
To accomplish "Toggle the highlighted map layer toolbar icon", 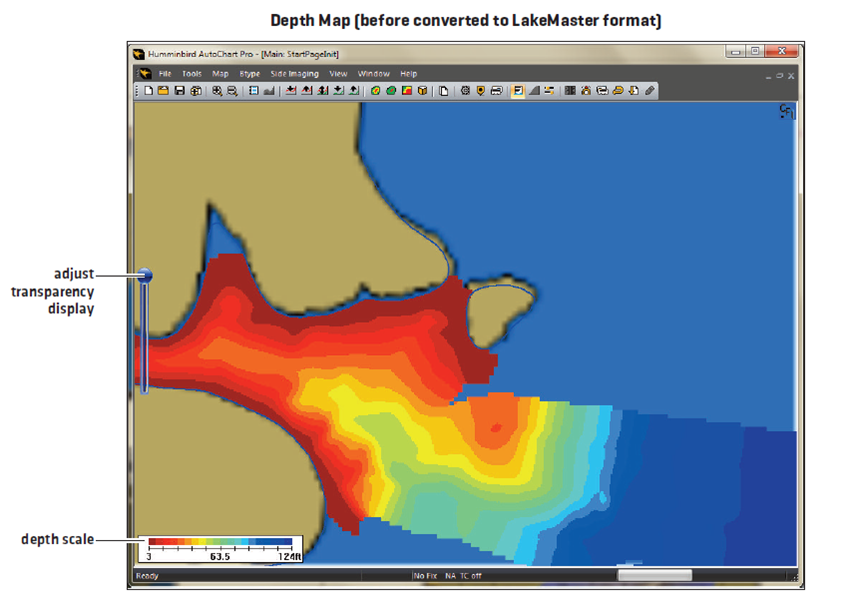I will (x=518, y=90).
